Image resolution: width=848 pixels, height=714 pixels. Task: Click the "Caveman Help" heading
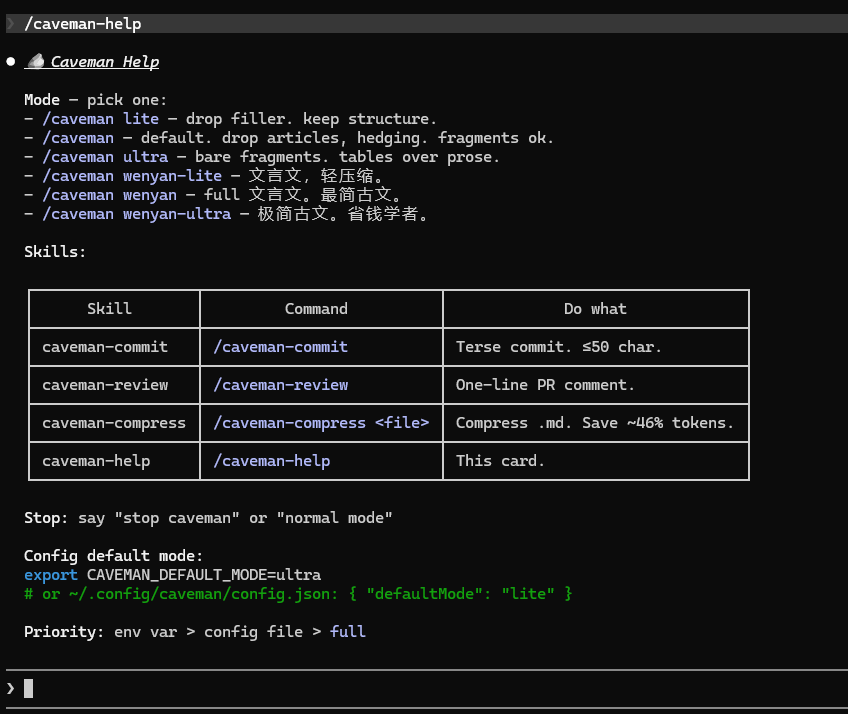tap(105, 62)
